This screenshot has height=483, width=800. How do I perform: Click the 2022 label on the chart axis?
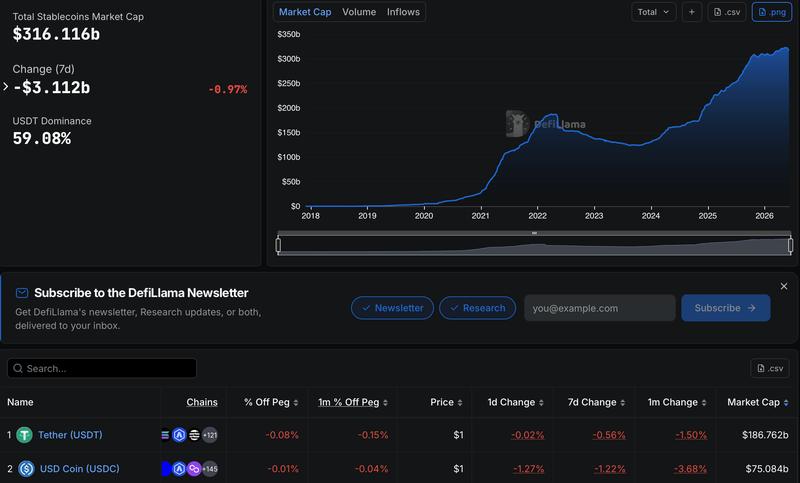pyautogui.click(x=537, y=216)
